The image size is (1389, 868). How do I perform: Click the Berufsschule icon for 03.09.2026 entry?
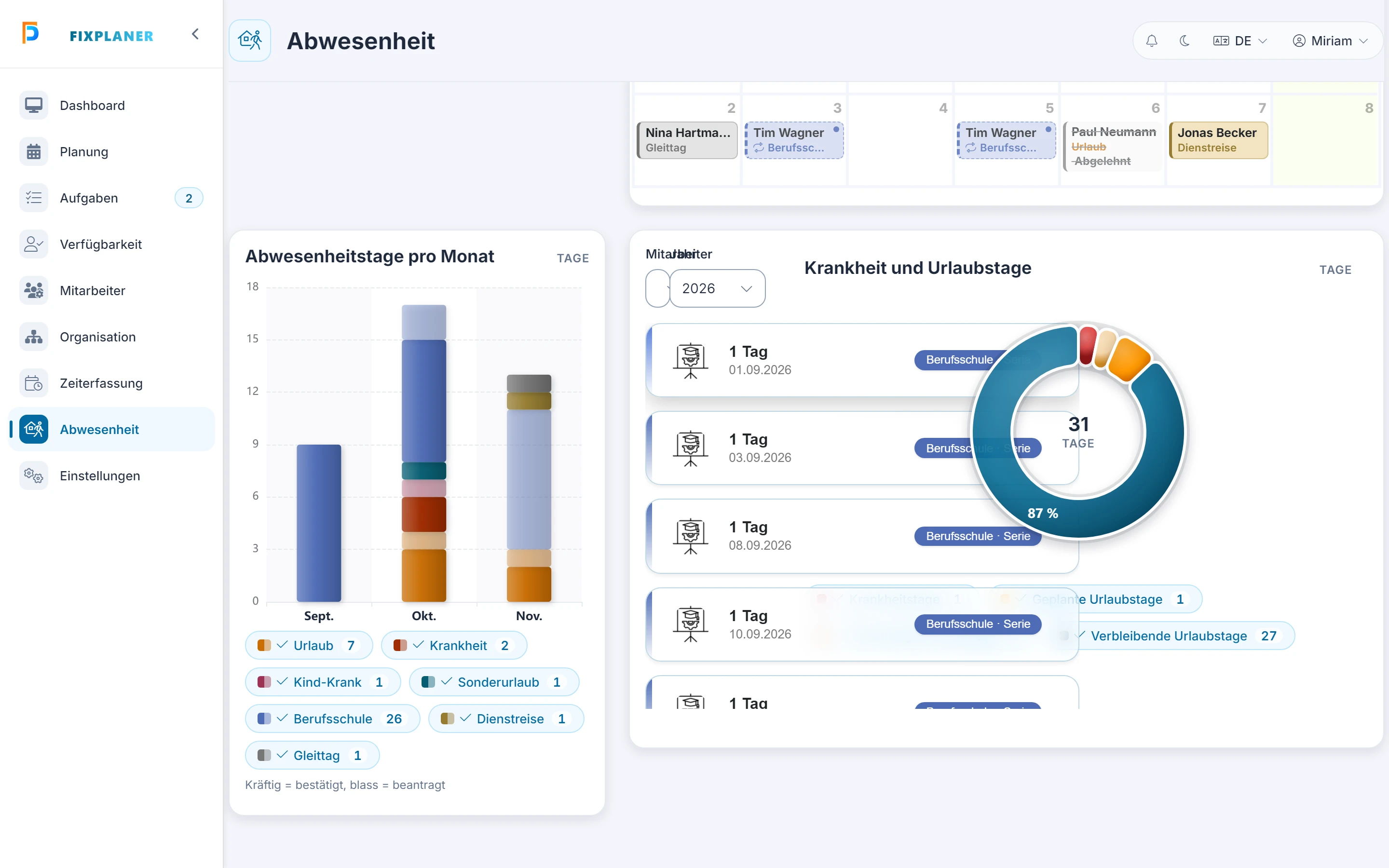[x=691, y=448]
